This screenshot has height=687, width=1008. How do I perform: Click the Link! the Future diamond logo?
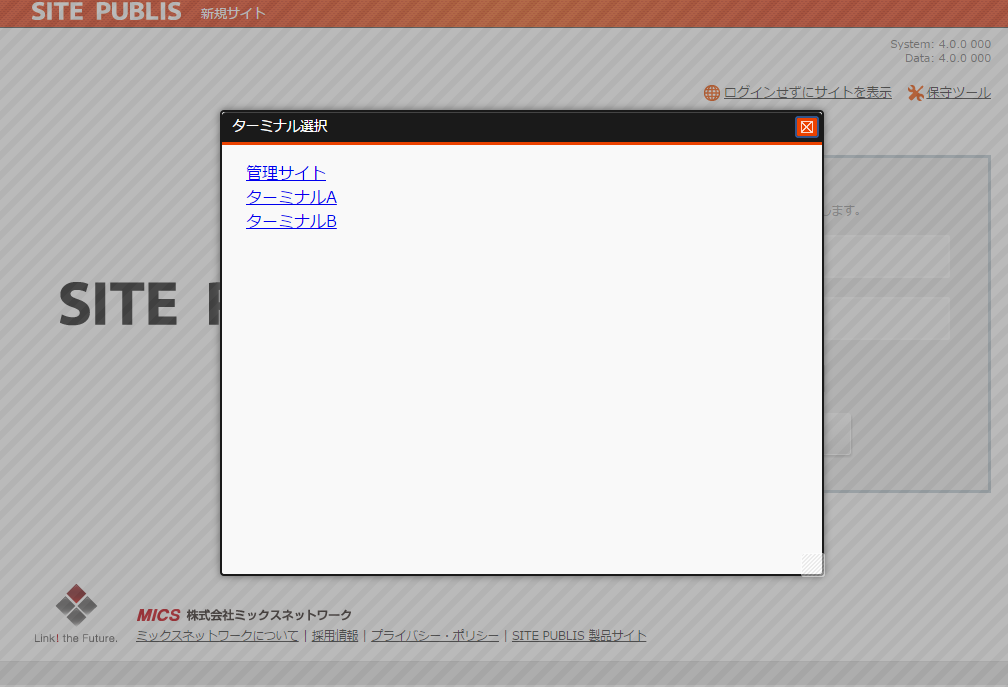76,605
